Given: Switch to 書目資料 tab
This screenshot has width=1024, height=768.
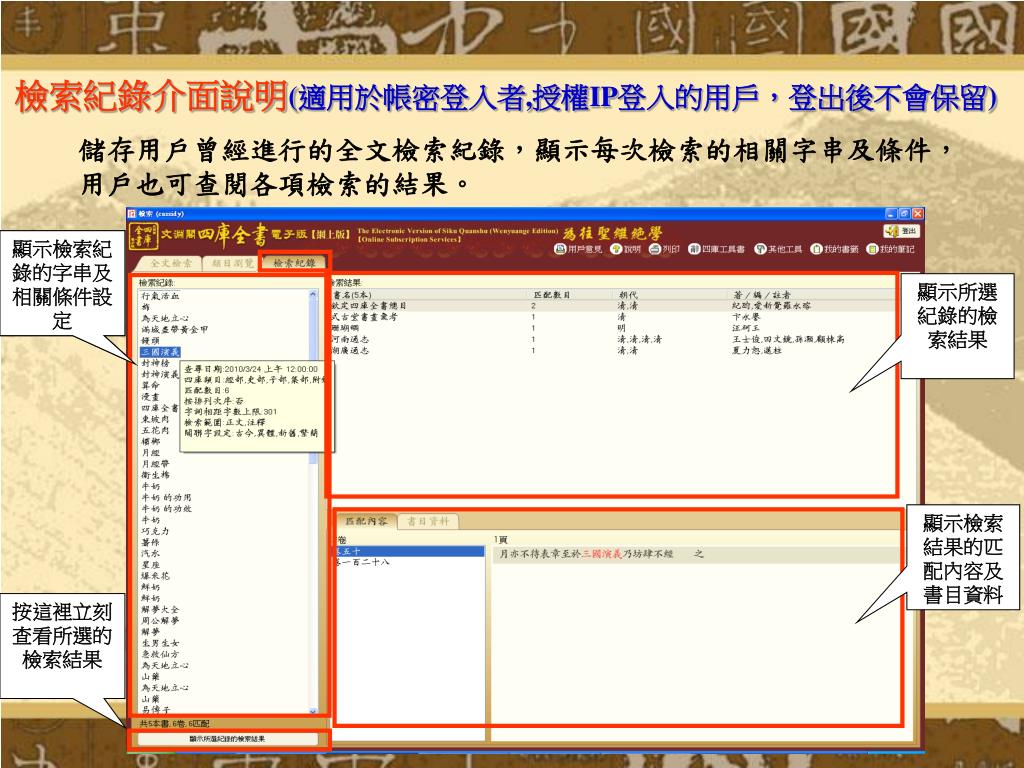Looking at the screenshot, I should pyautogui.click(x=428, y=521).
